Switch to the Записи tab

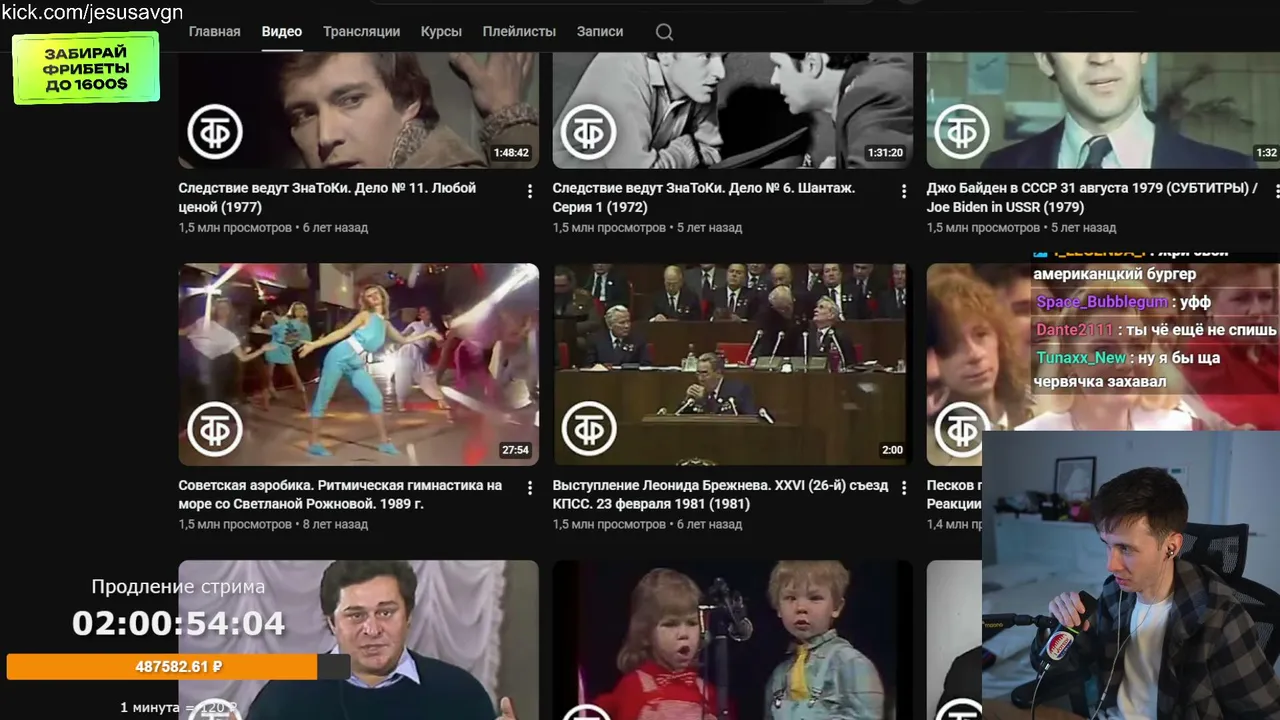[600, 32]
